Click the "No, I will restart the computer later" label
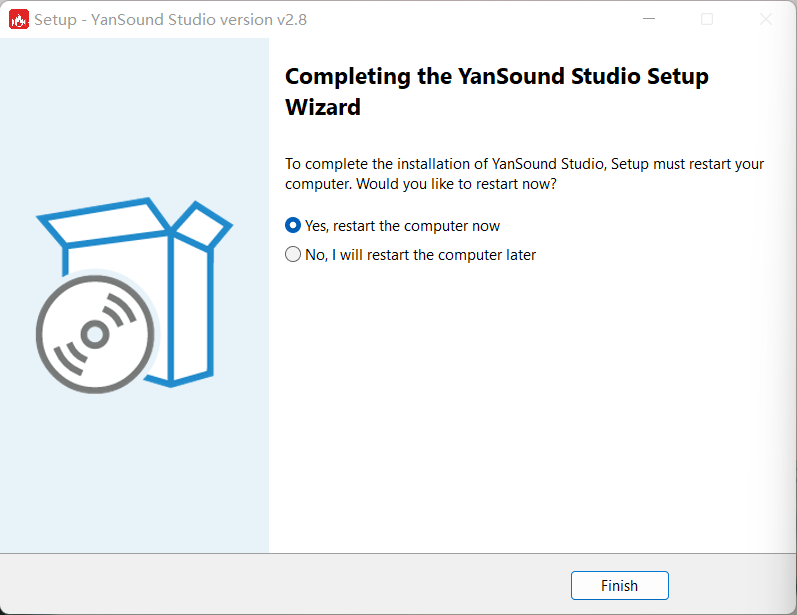The height and width of the screenshot is (615, 797). pyautogui.click(x=420, y=255)
